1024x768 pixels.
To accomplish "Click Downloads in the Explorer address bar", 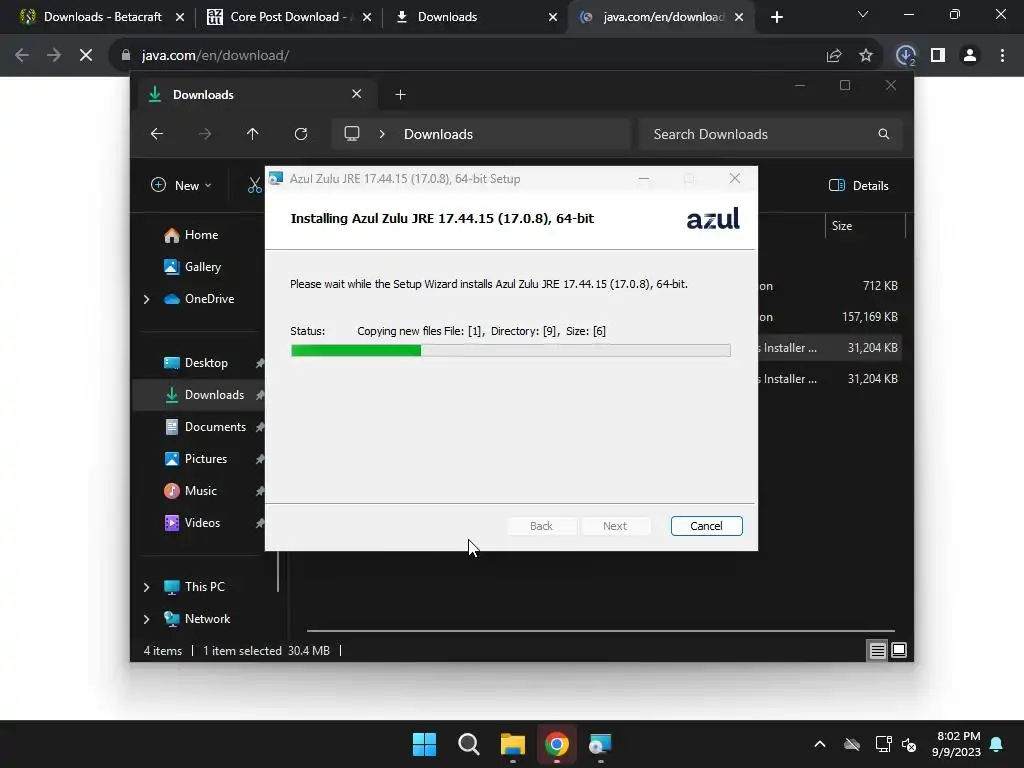I will click(x=438, y=134).
